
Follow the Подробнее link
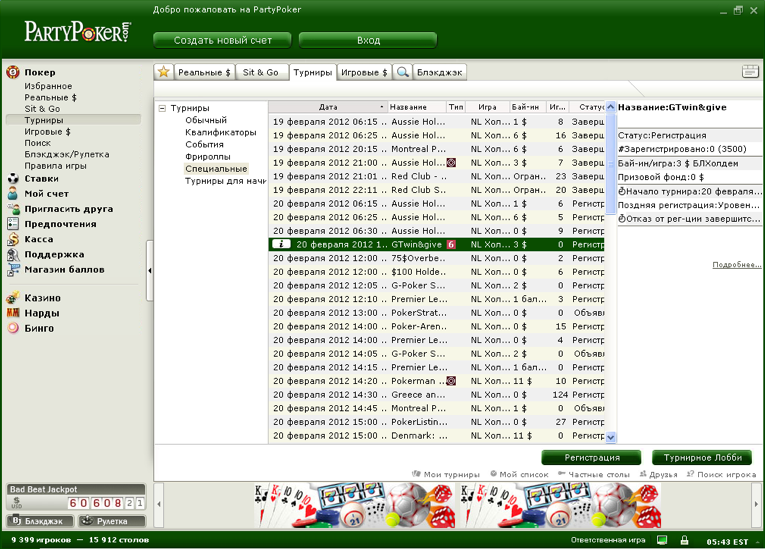coord(737,265)
